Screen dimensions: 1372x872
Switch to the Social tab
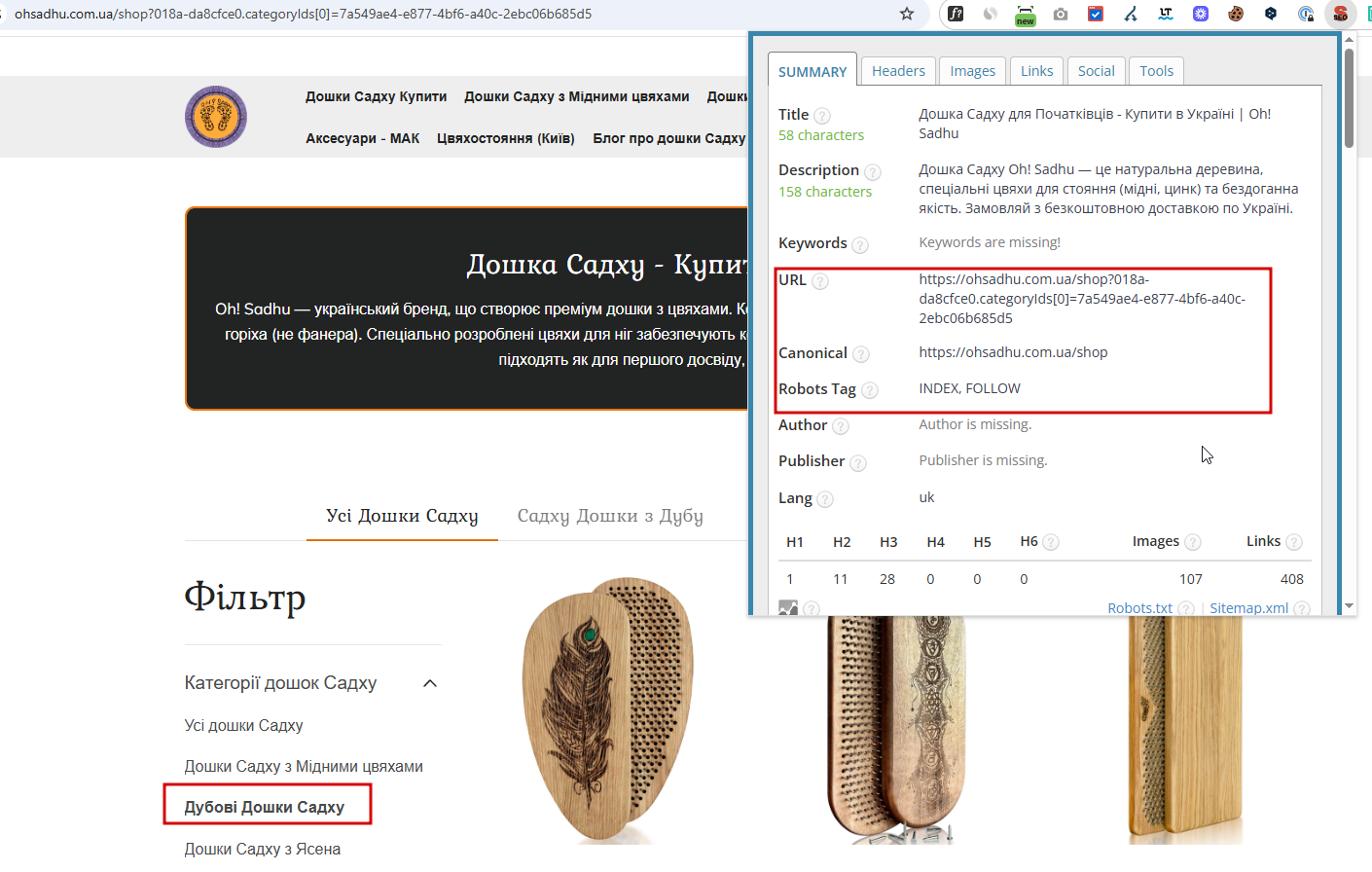[1096, 71]
